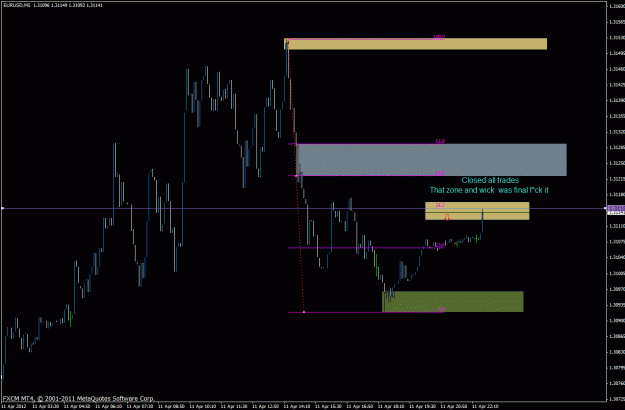Click the 11 Apr 2012 date label

[x=14, y=406]
